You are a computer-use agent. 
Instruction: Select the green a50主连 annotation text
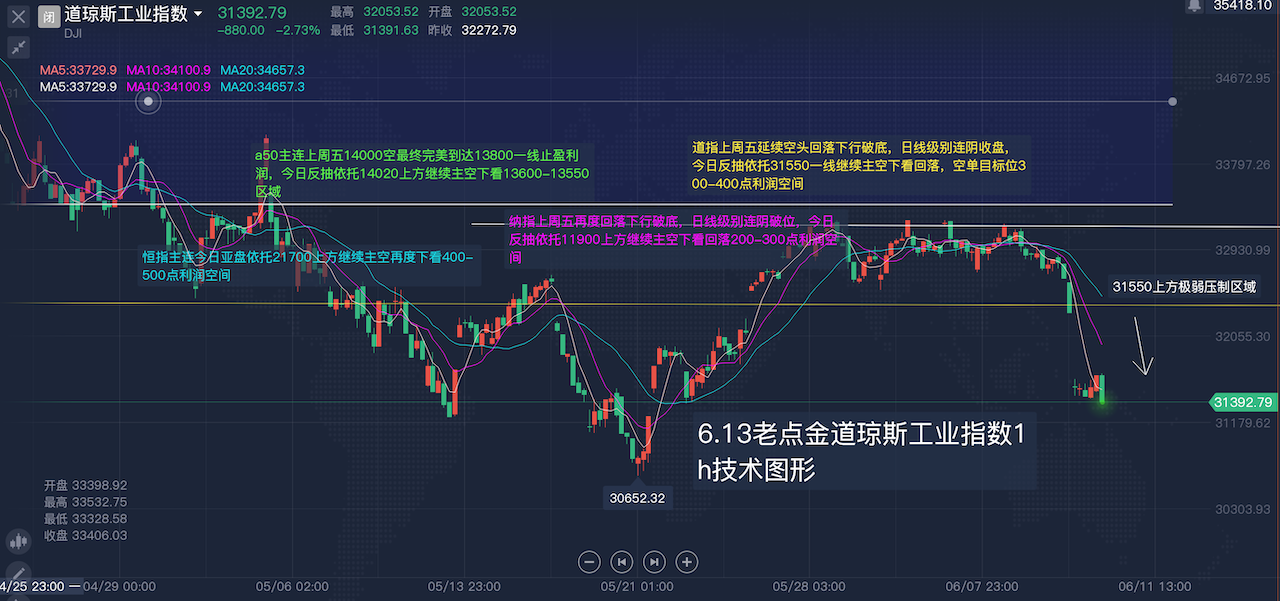pos(423,172)
